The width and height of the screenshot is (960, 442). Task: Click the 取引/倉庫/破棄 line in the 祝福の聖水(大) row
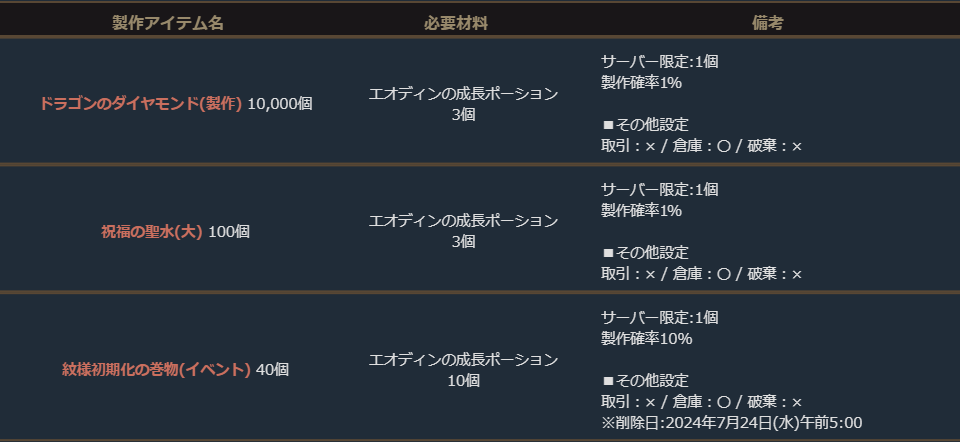(701, 274)
